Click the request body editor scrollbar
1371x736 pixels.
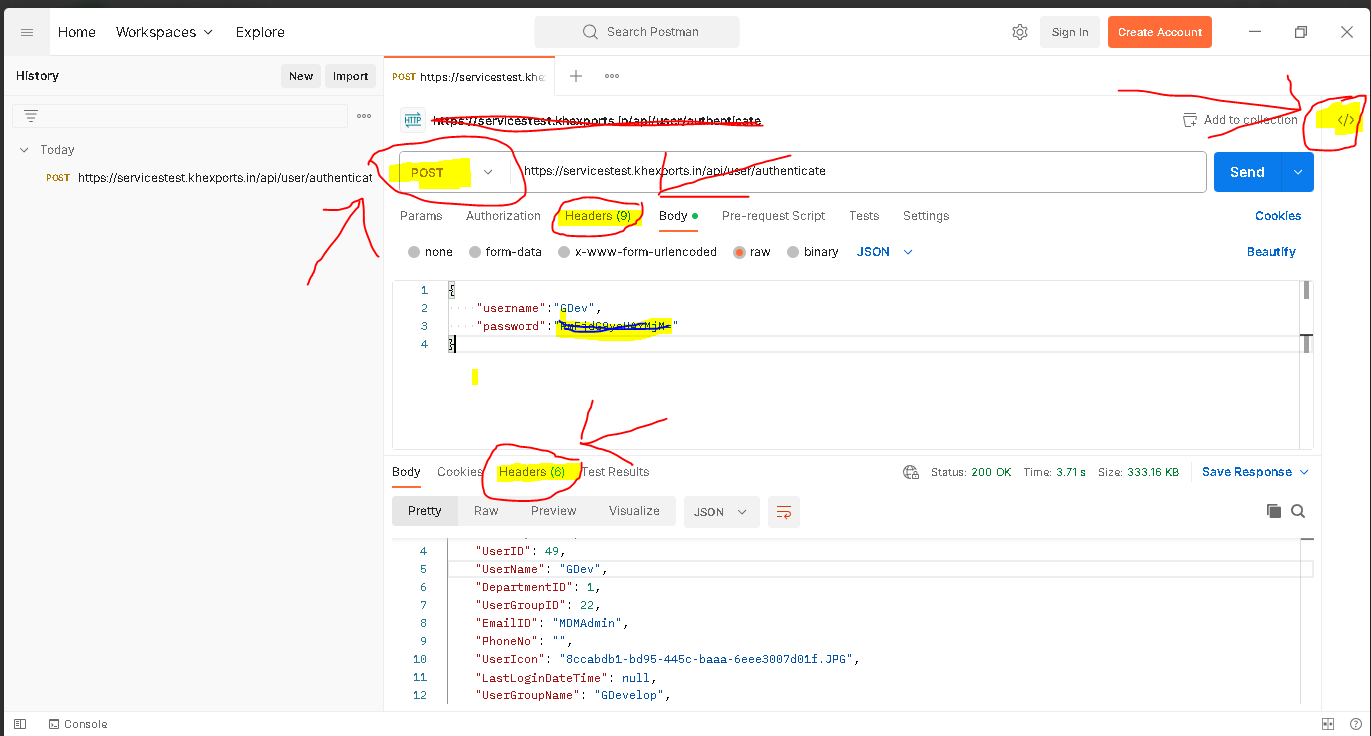click(x=1305, y=320)
